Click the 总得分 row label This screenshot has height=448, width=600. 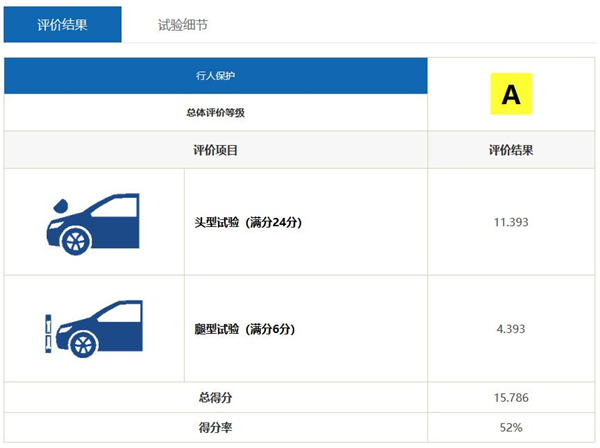(215, 398)
